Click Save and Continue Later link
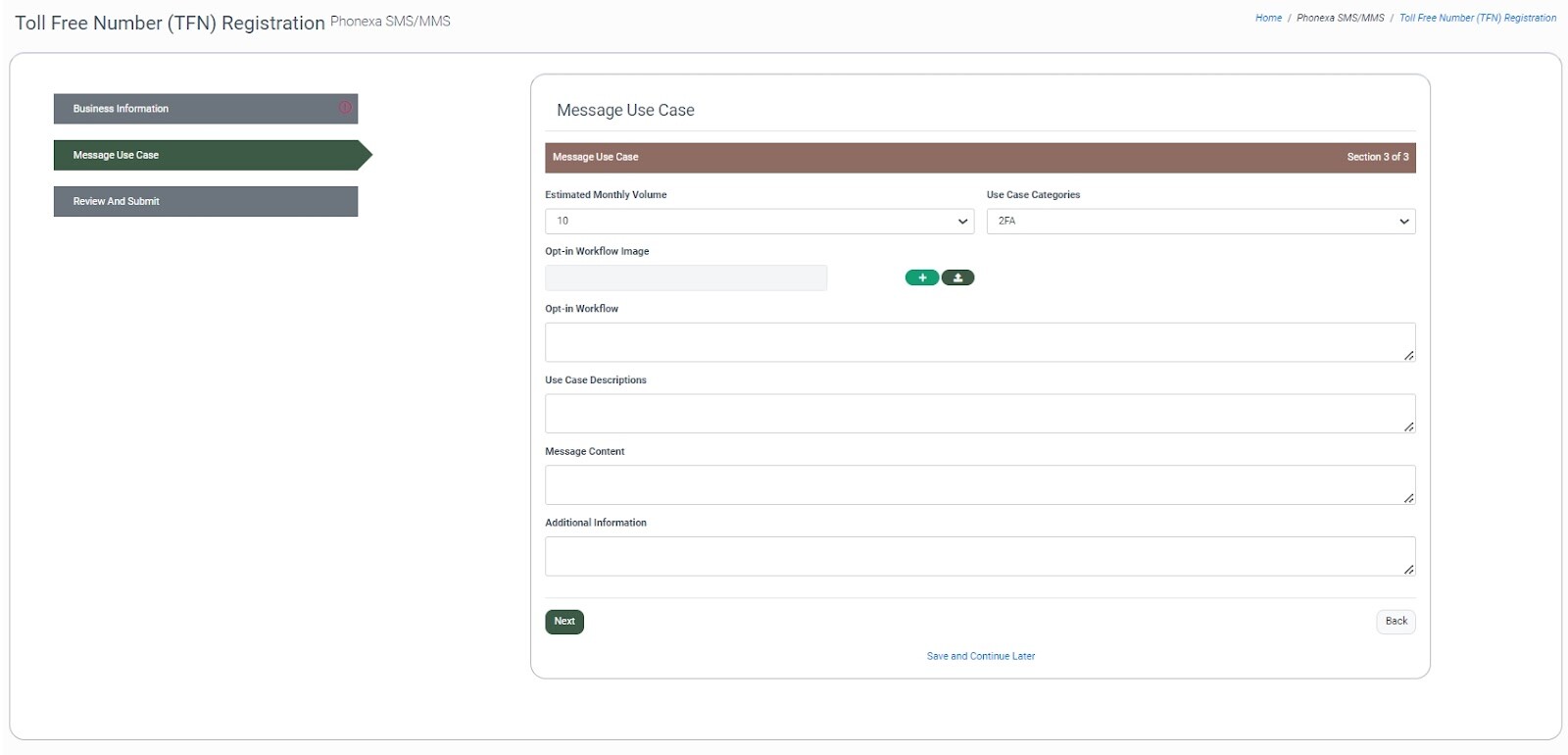The height and width of the screenshot is (755, 1568). pos(981,656)
